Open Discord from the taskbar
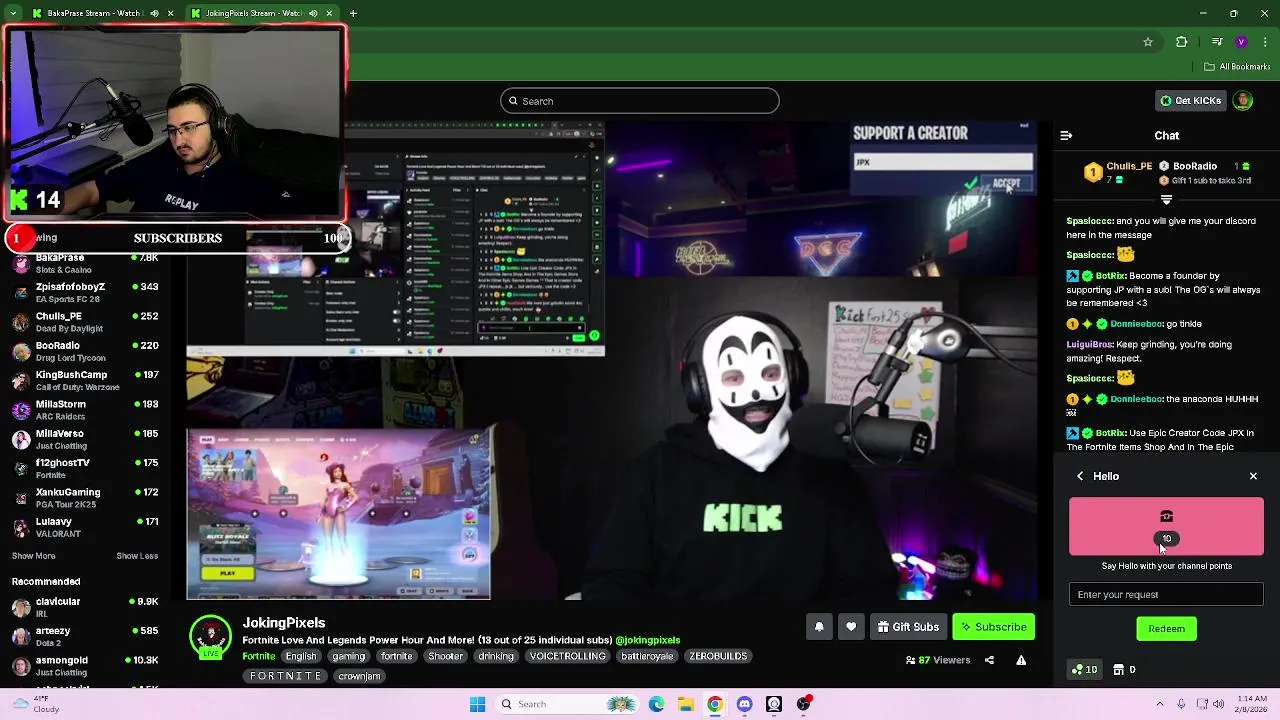The width and height of the screenshot is (1280, 720). [744, 704]
